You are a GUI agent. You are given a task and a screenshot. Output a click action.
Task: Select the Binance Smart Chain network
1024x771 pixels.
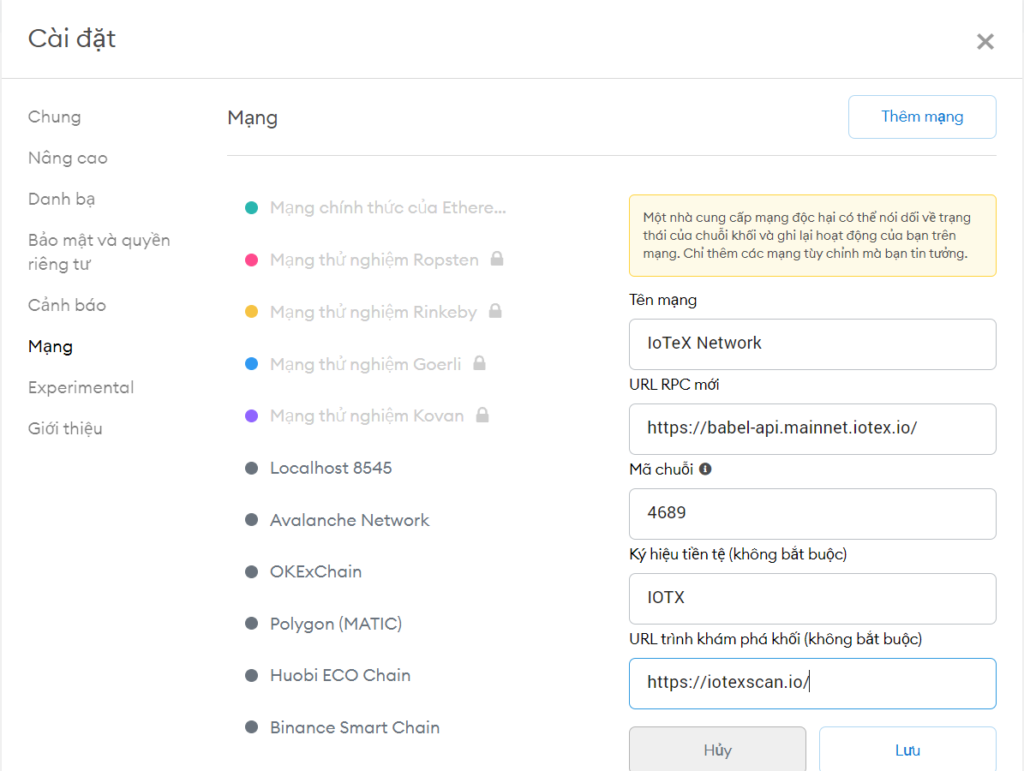pyautogui.click(x=355, y=727)
